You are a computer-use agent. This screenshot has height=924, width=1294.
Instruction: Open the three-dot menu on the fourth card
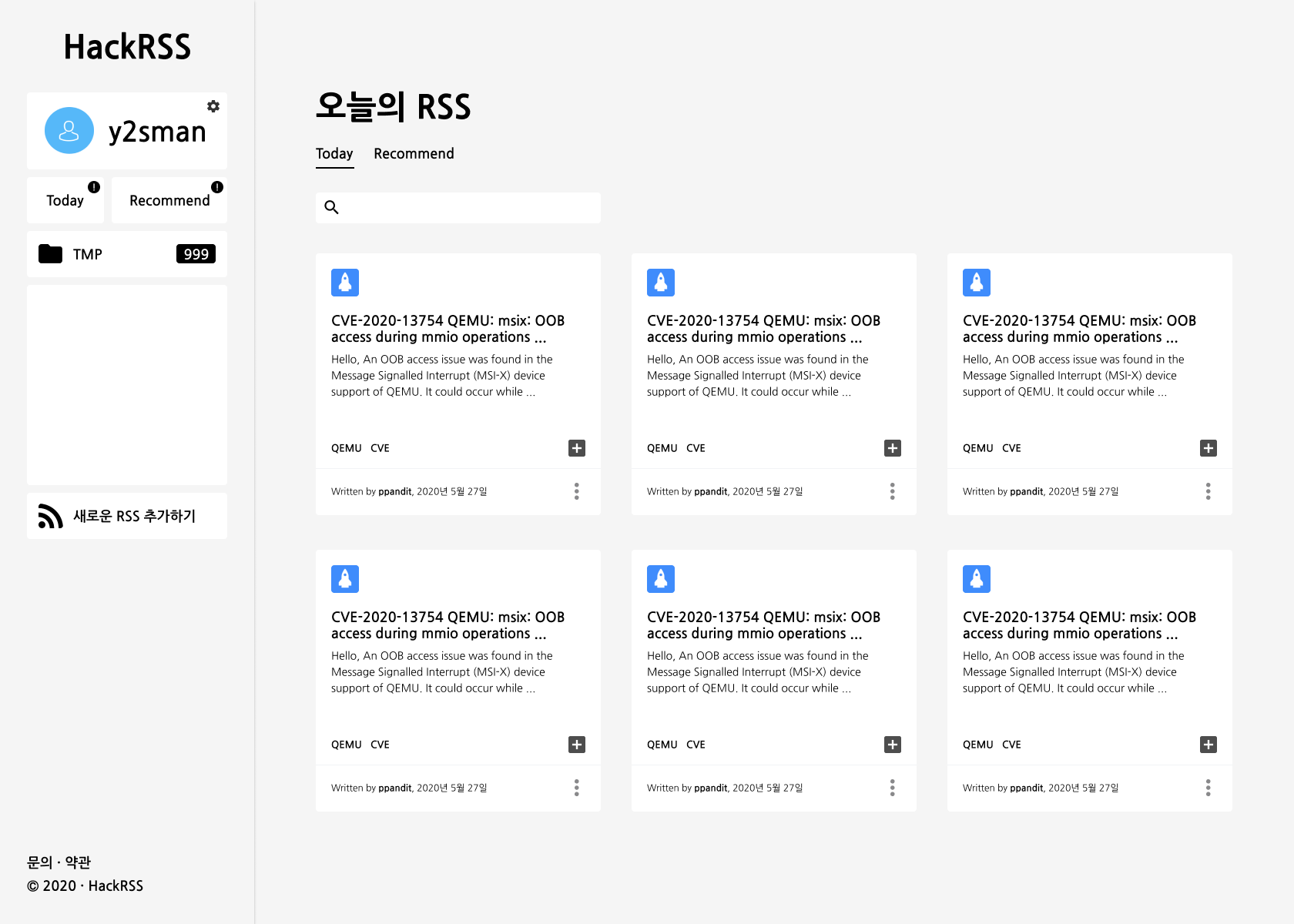click(577, 788)
